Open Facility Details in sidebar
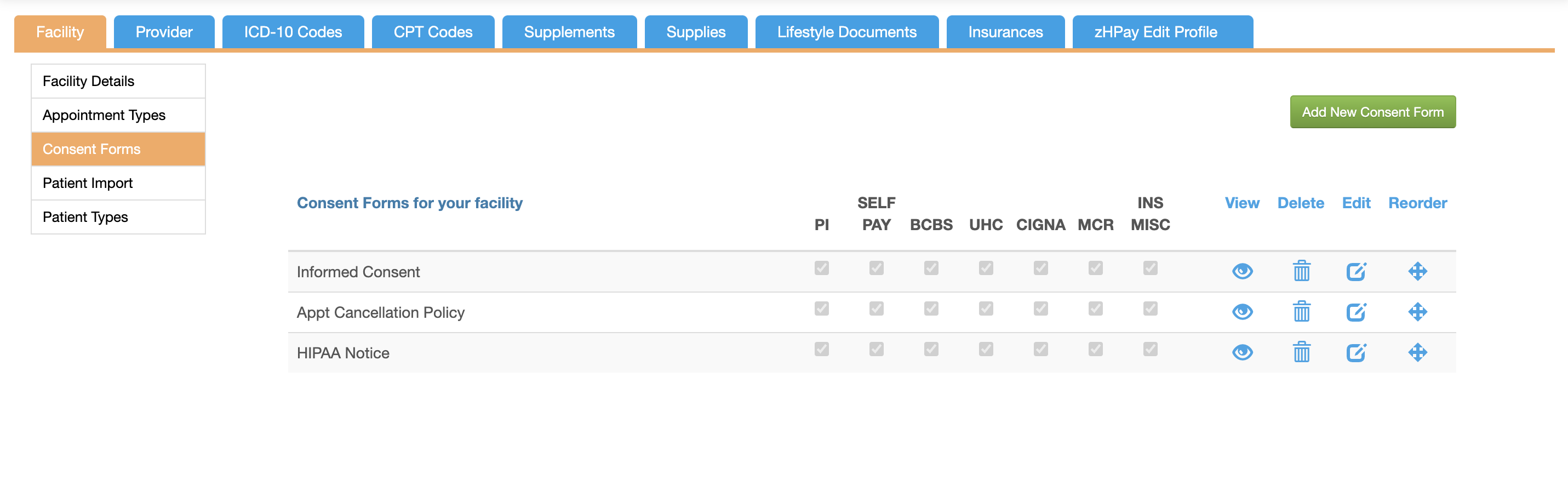The width and height of the screenshot is (1568, 503). click(118, 81)
